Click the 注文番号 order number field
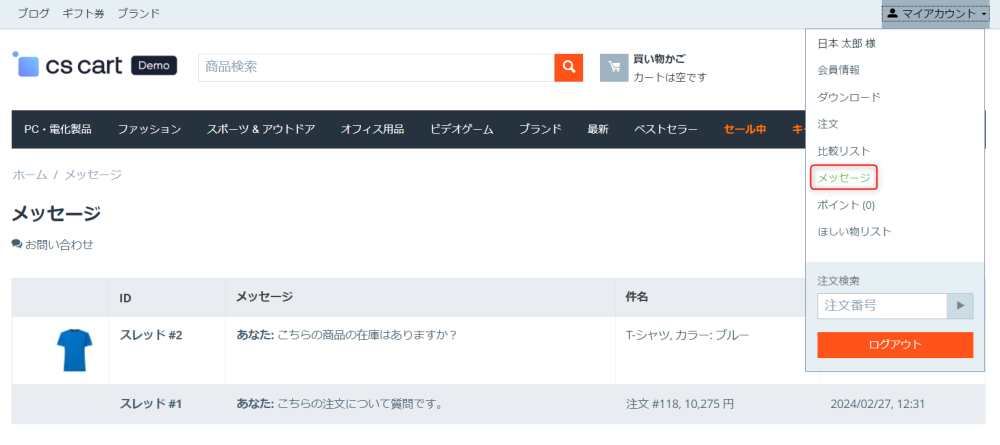Image resolution: width=1000 pixels, height=445 pixels. [x=882, y=305]
